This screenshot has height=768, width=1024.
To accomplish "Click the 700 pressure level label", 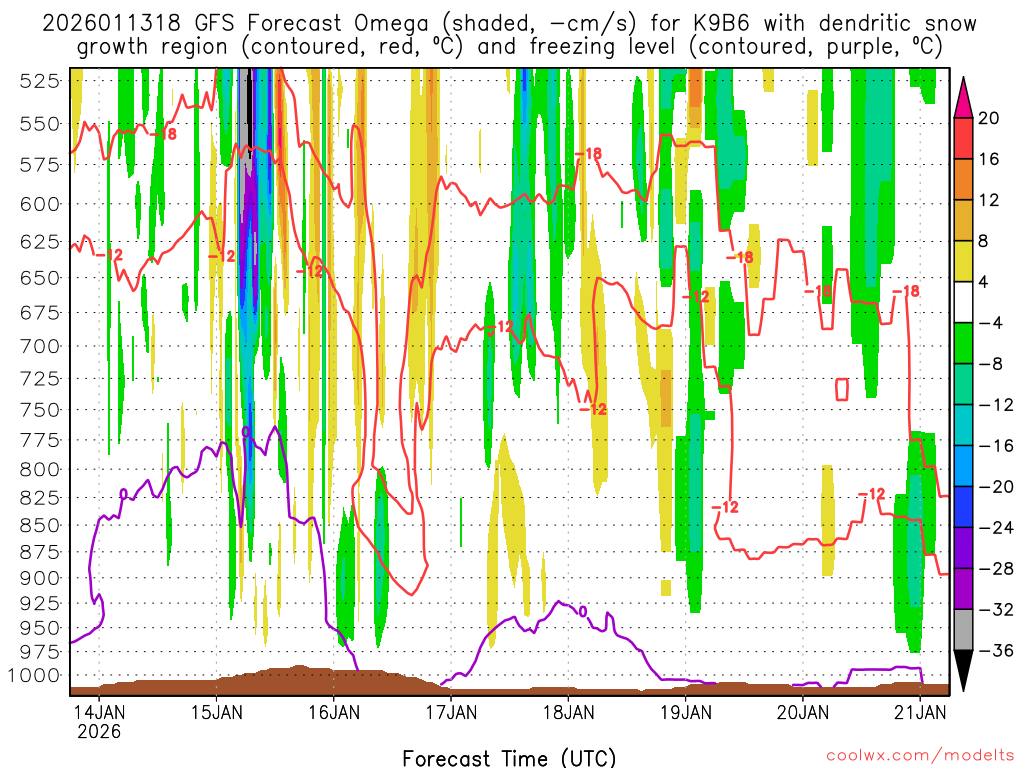I will click(x=40, y=347).
